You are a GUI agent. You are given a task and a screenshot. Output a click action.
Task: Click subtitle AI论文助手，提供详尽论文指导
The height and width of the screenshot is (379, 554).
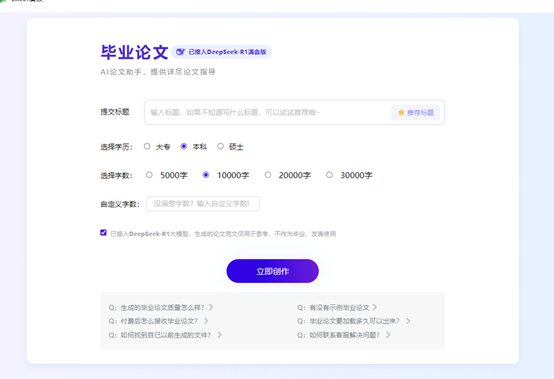click(158, 72)
